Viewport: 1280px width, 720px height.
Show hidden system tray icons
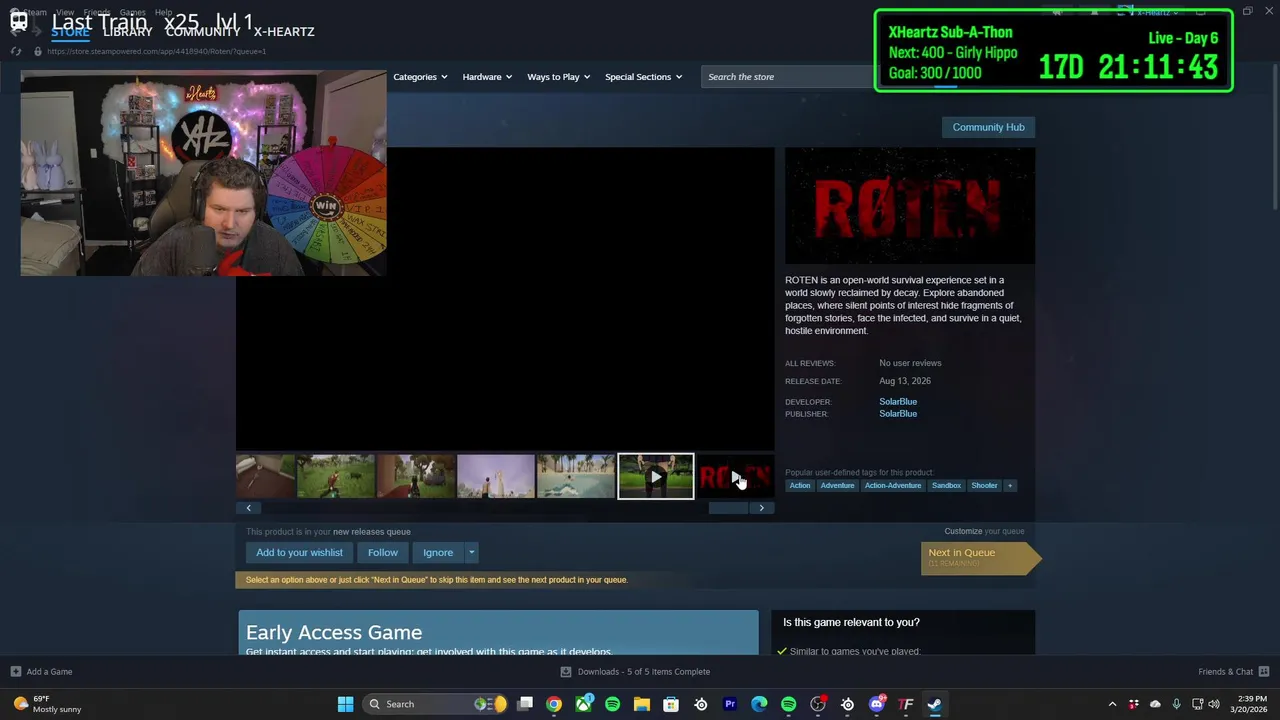click(1112, 704)
